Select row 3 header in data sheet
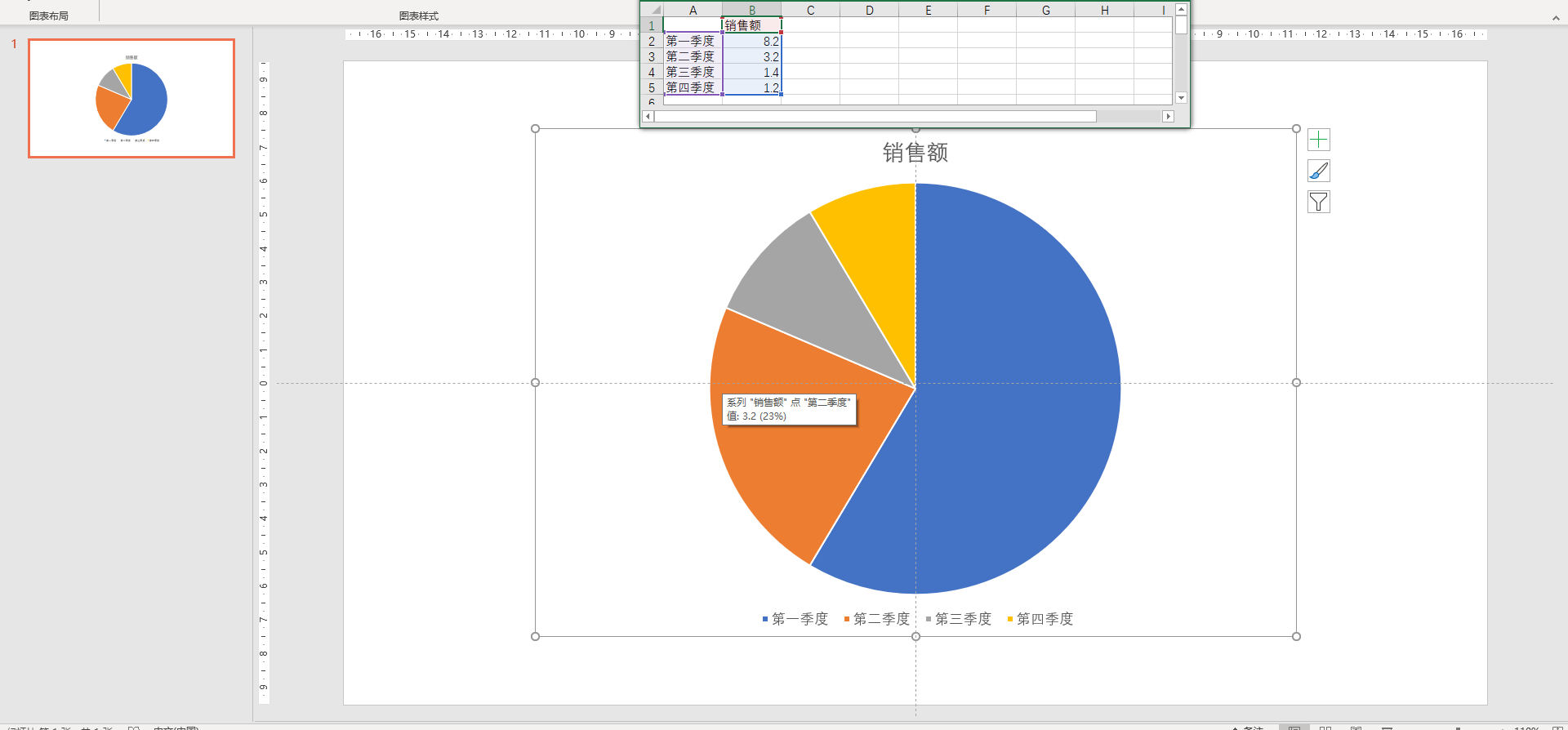Screen dimensions: 1568x730 652,56
